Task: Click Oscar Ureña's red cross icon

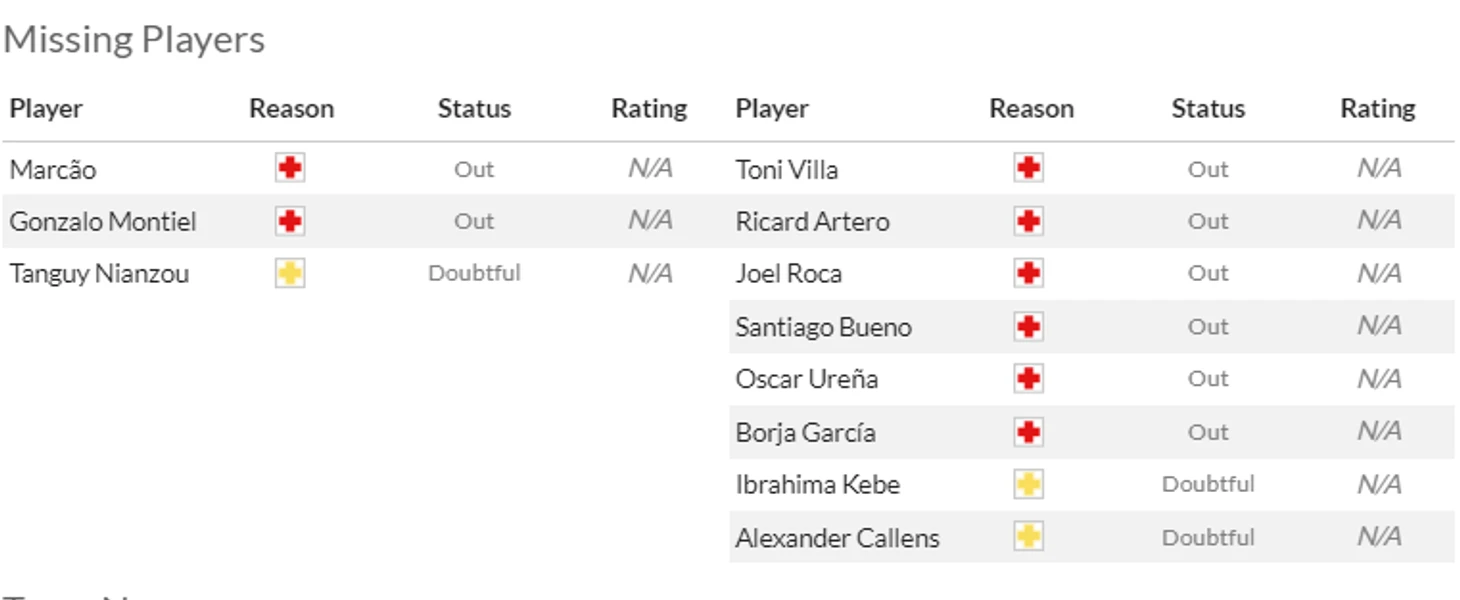Action: [1029, 379]
